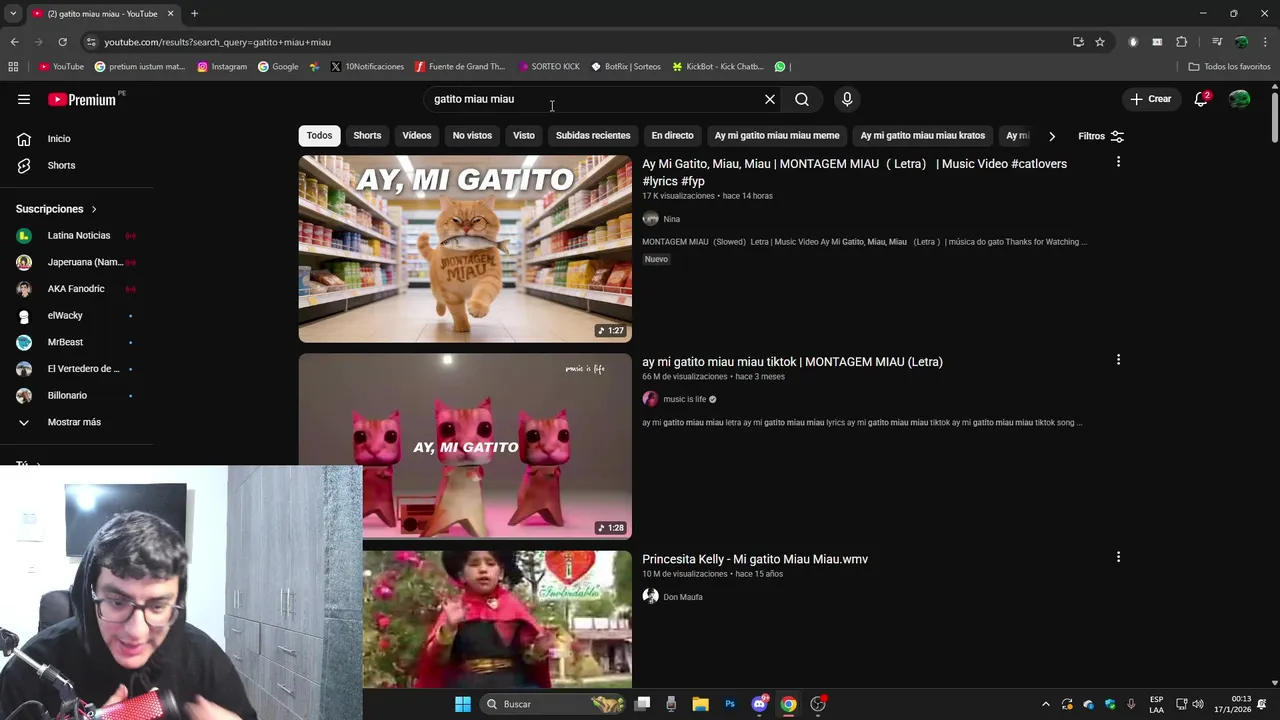Screen dimensions: 1280x720
Task: Open the Nina channel link
Action: click(671, 219)
